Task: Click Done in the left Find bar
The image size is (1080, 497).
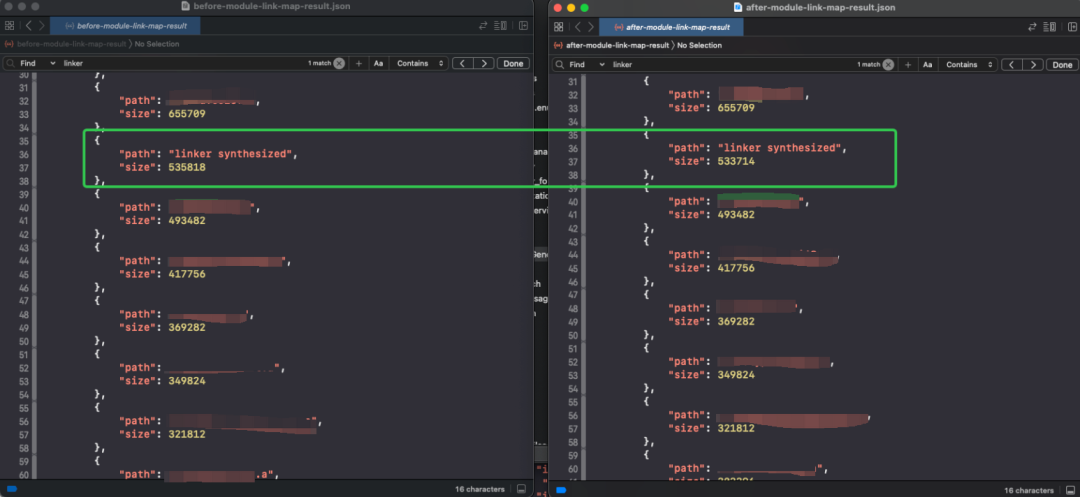Action: (x=513, y=63)
